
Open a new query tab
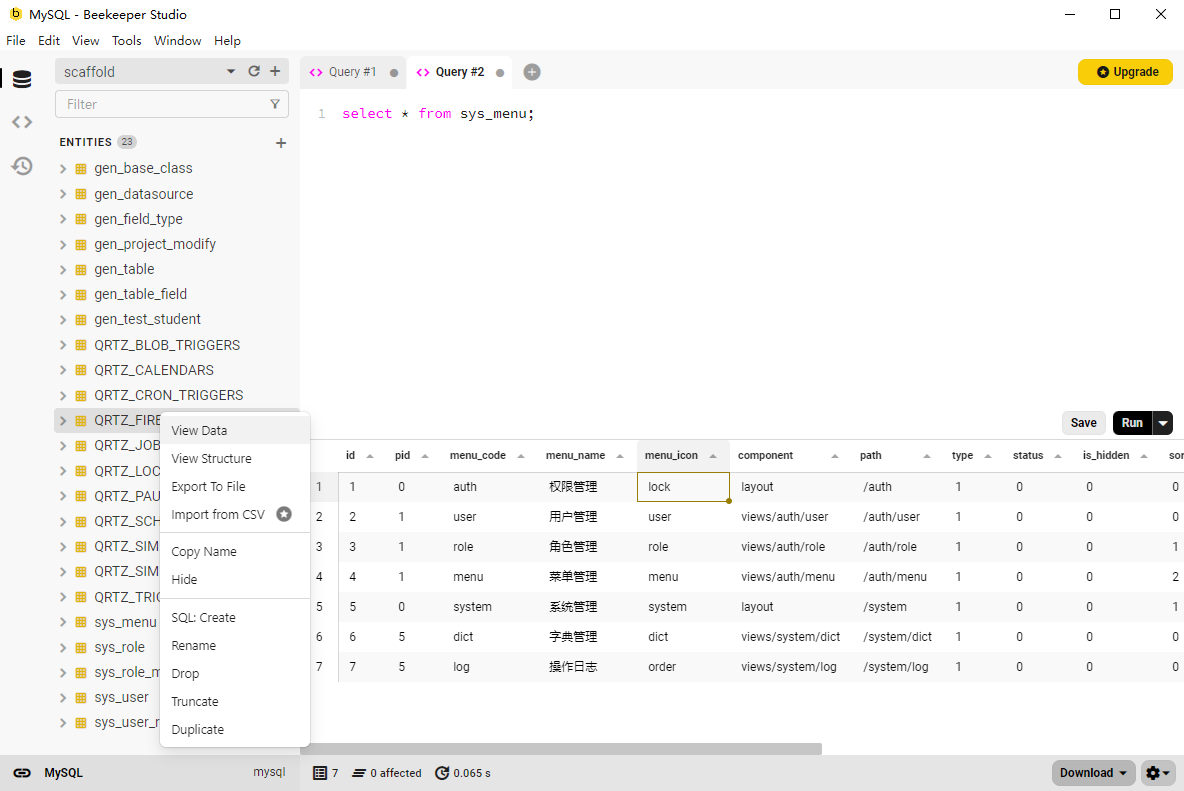[532, 72]
